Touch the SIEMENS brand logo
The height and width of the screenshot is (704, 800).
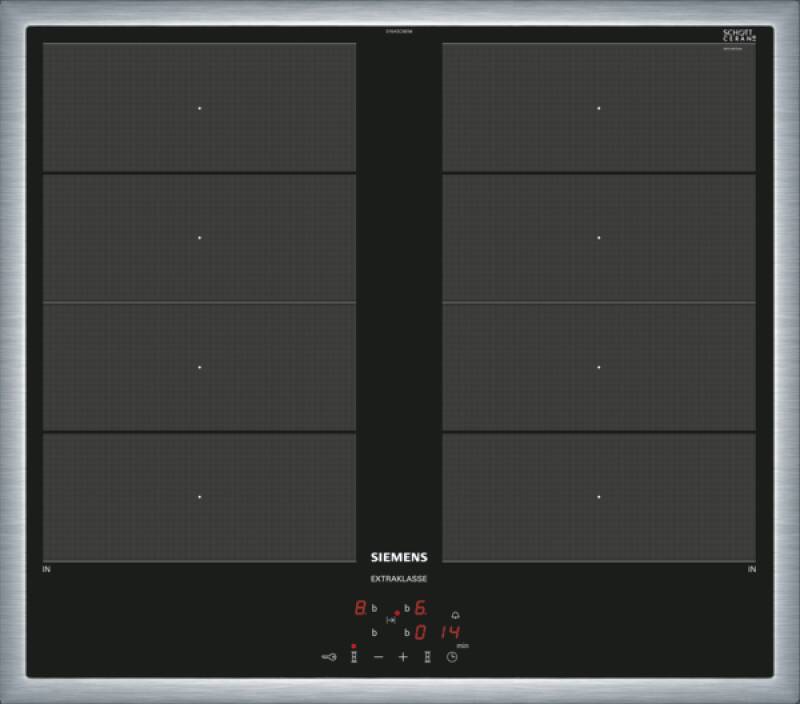tap(399, 557)
